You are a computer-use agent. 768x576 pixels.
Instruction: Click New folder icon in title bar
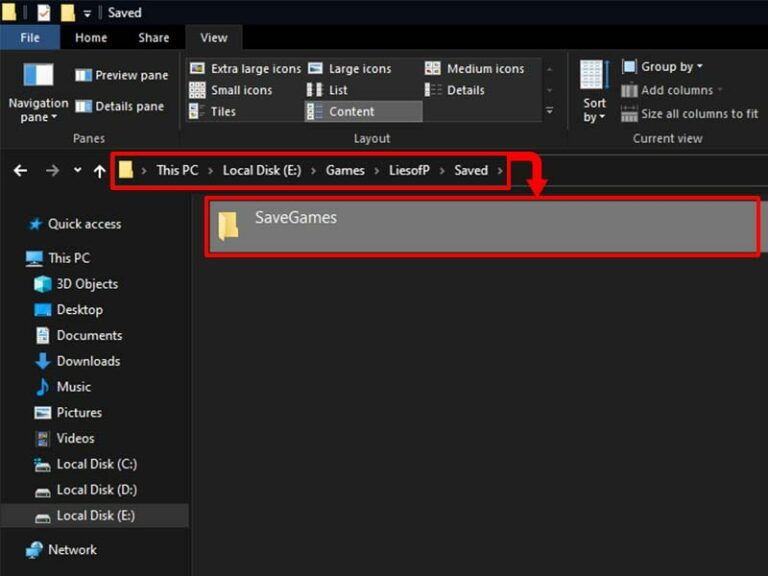point(68,12)
